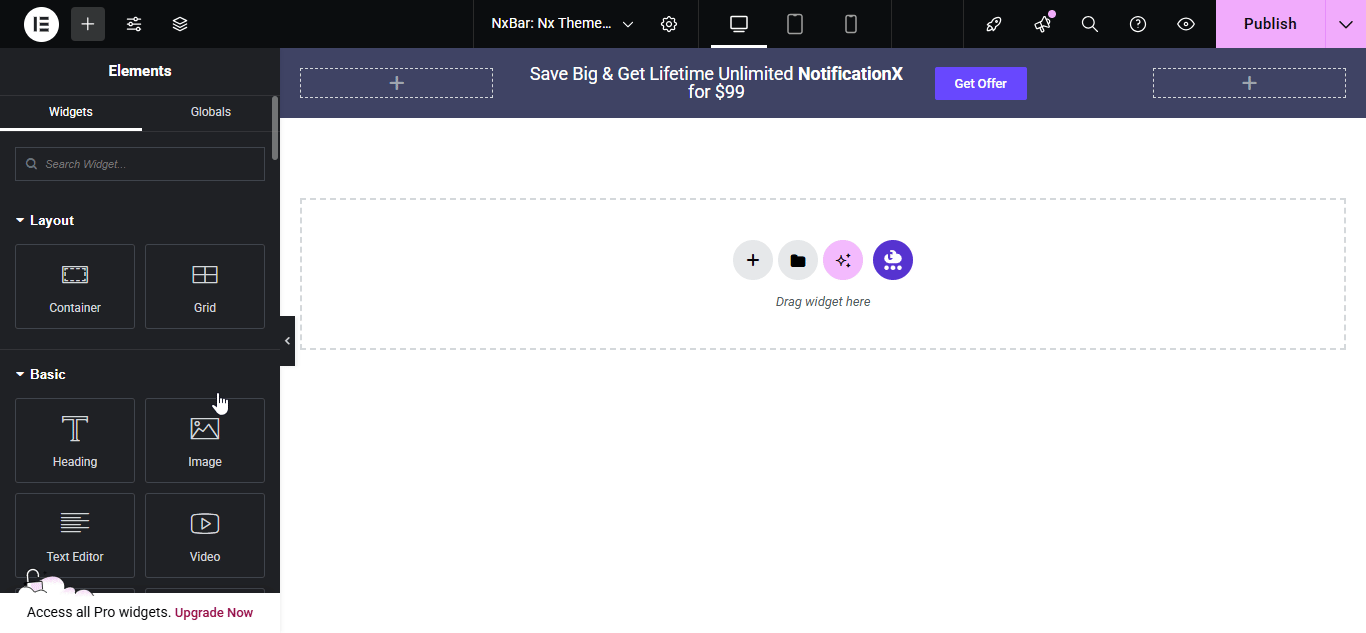Switch to the Globals tab
Screen dimensions: 1366x633
[211, 112]
